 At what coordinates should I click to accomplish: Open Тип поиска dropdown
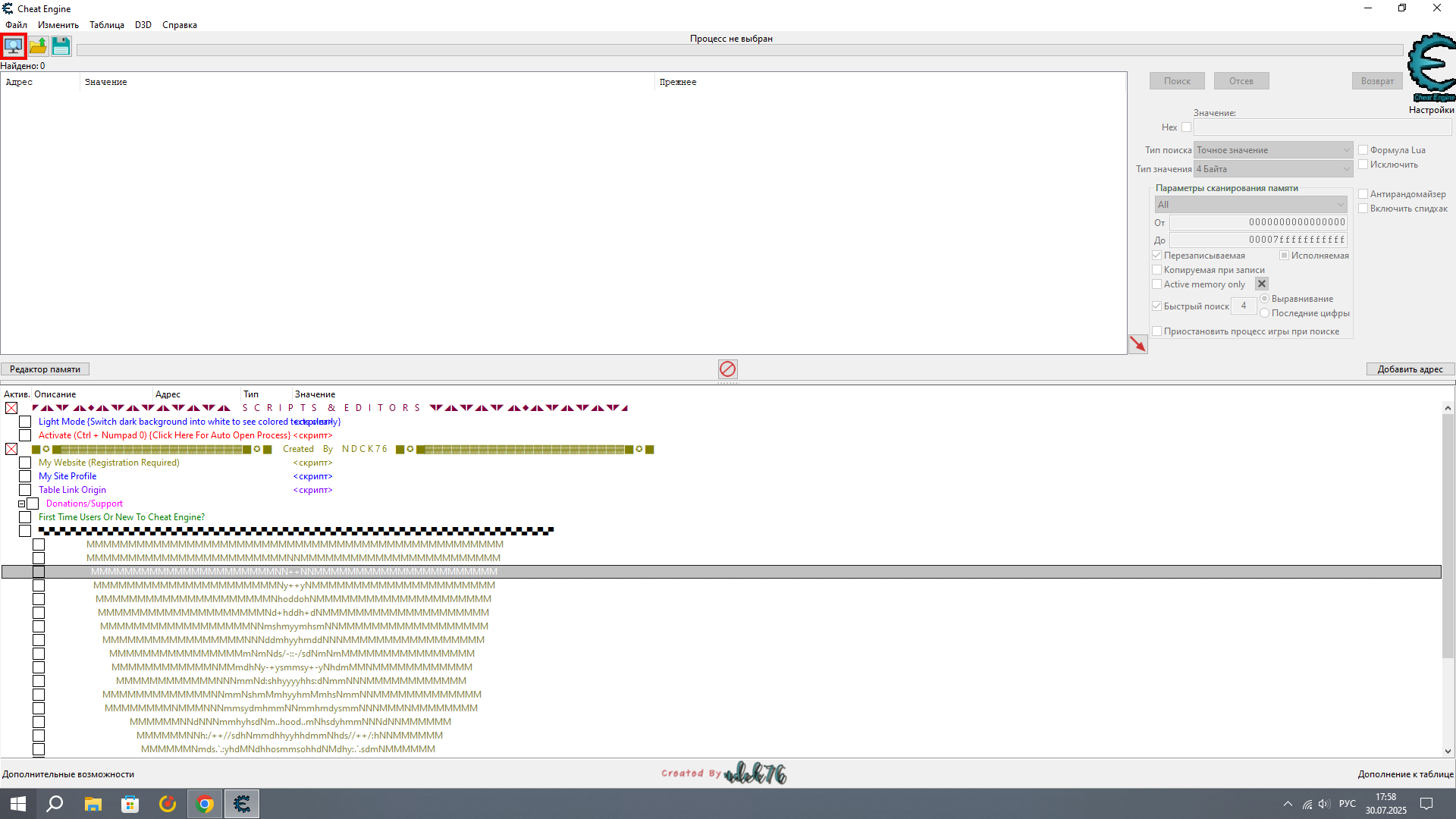point(1272,150)
